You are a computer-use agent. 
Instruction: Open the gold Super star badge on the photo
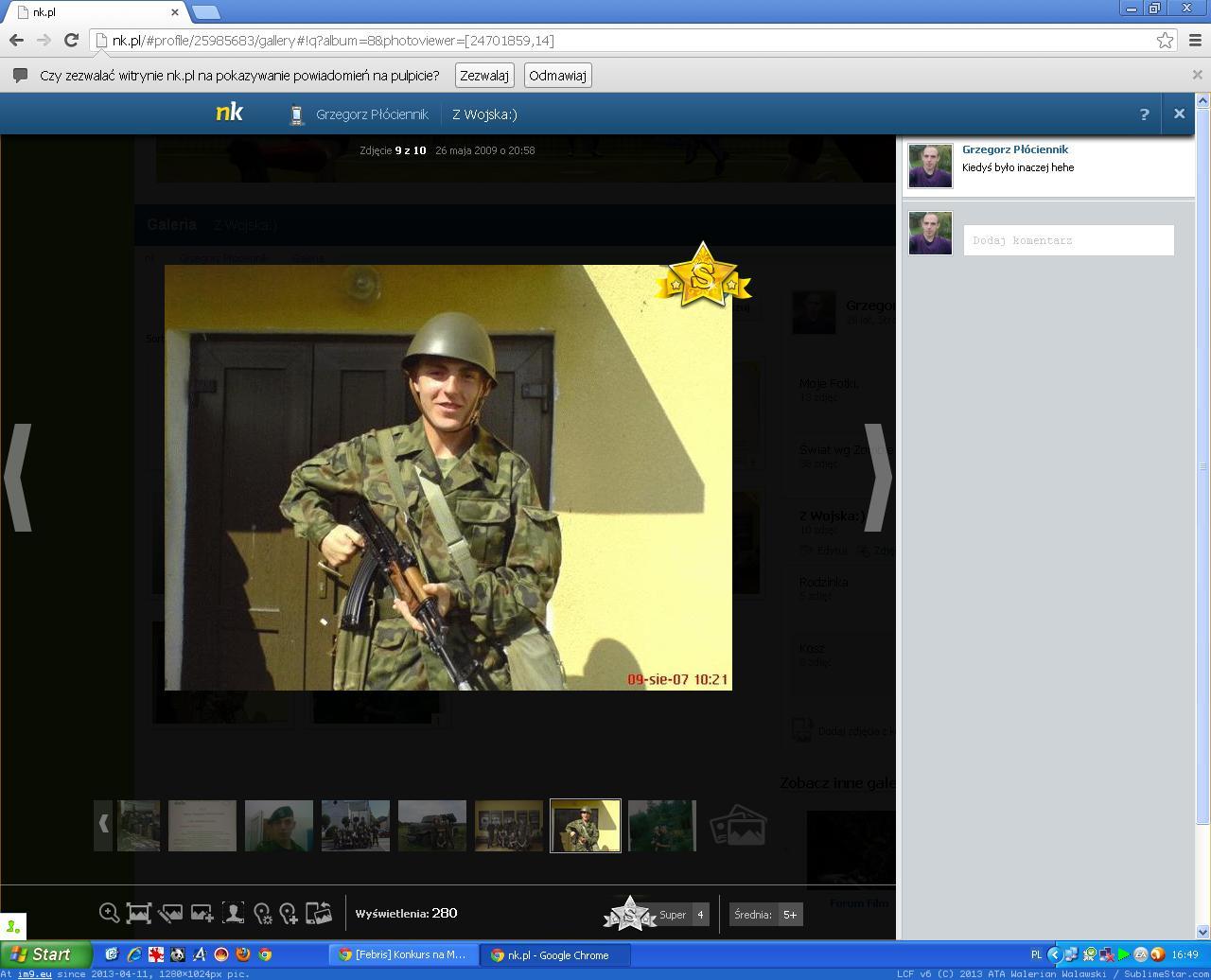[x=703, y=275]
